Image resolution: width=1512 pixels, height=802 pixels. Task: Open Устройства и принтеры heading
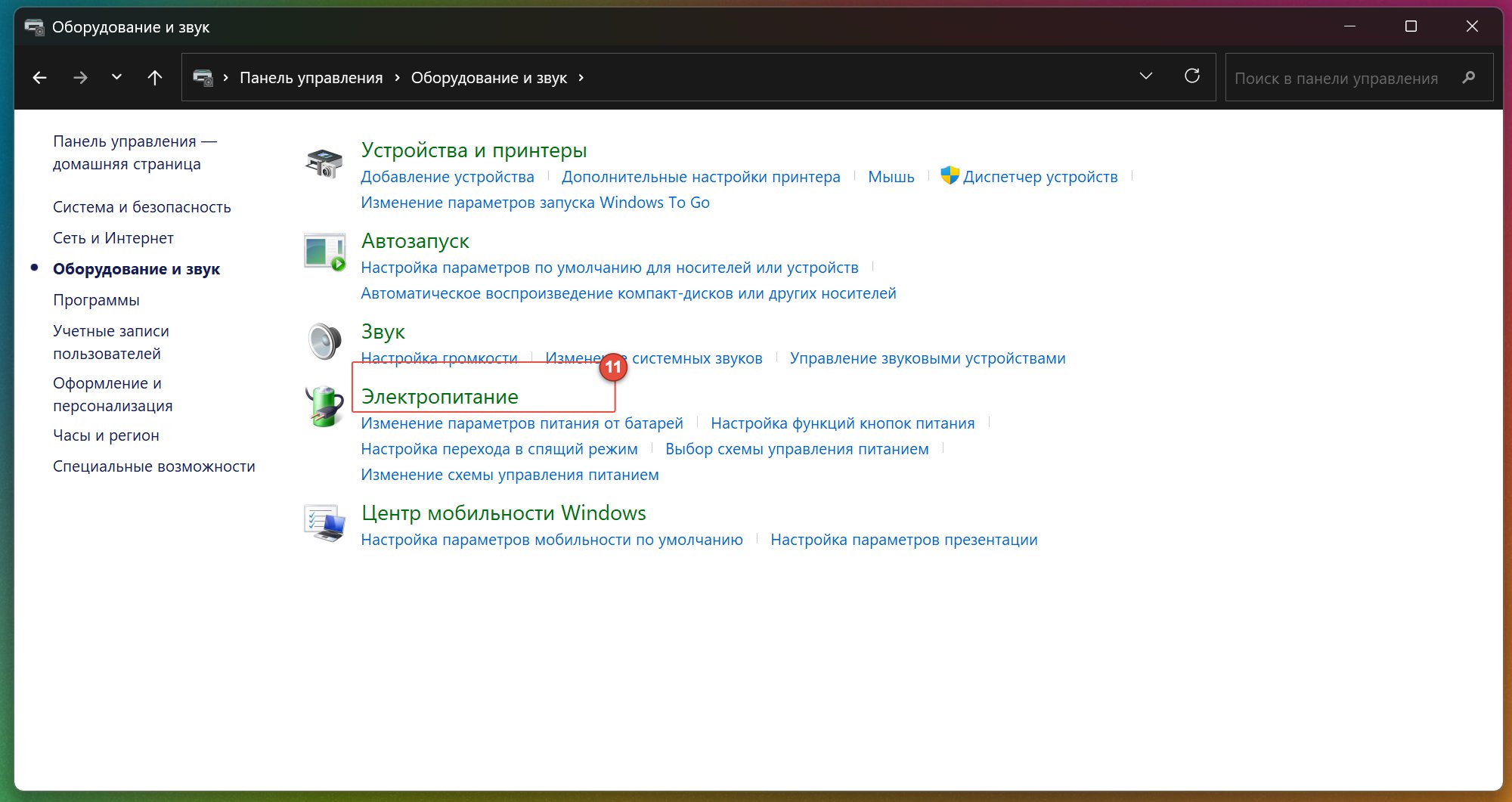point(474,150)
